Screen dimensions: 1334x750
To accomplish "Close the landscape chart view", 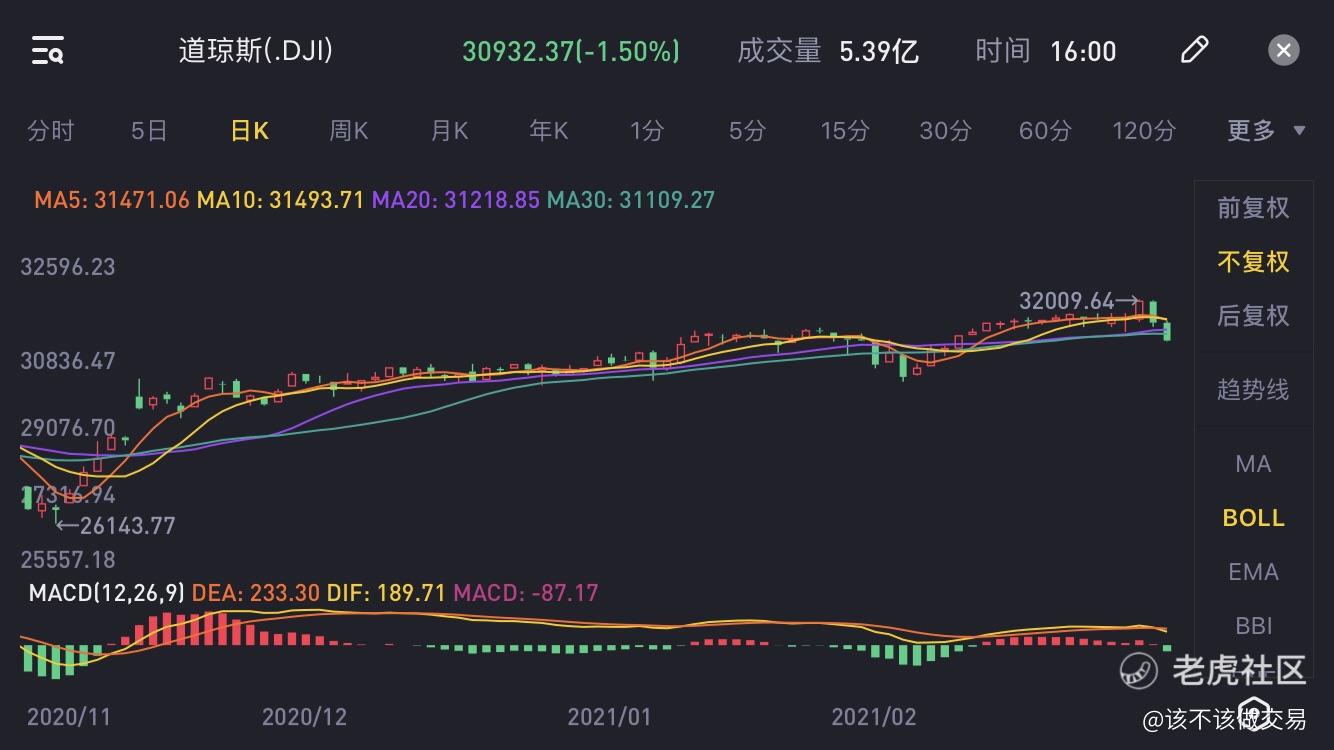I will tap(1284, 50).
